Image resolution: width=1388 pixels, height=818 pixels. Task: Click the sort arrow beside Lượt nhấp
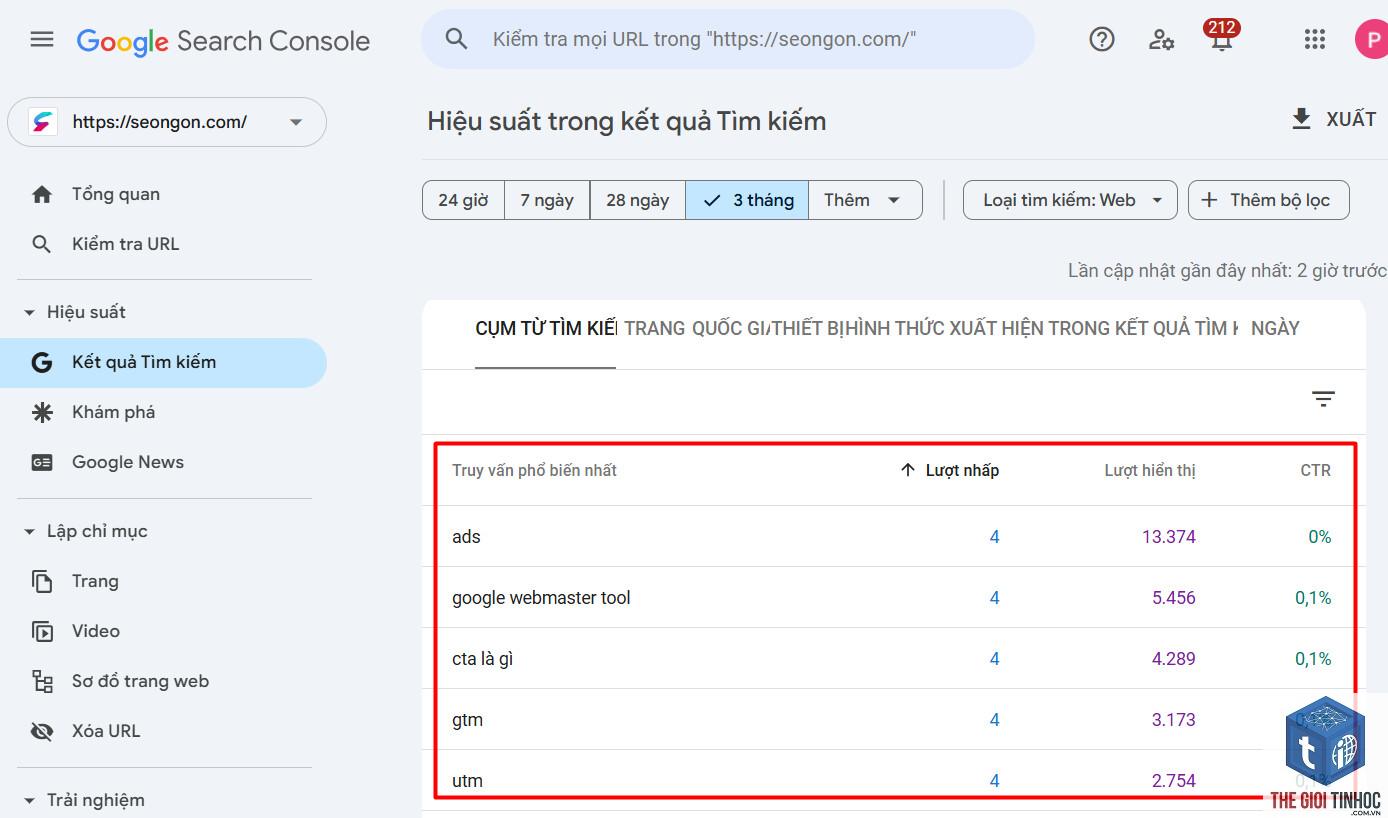click(908, 470)
